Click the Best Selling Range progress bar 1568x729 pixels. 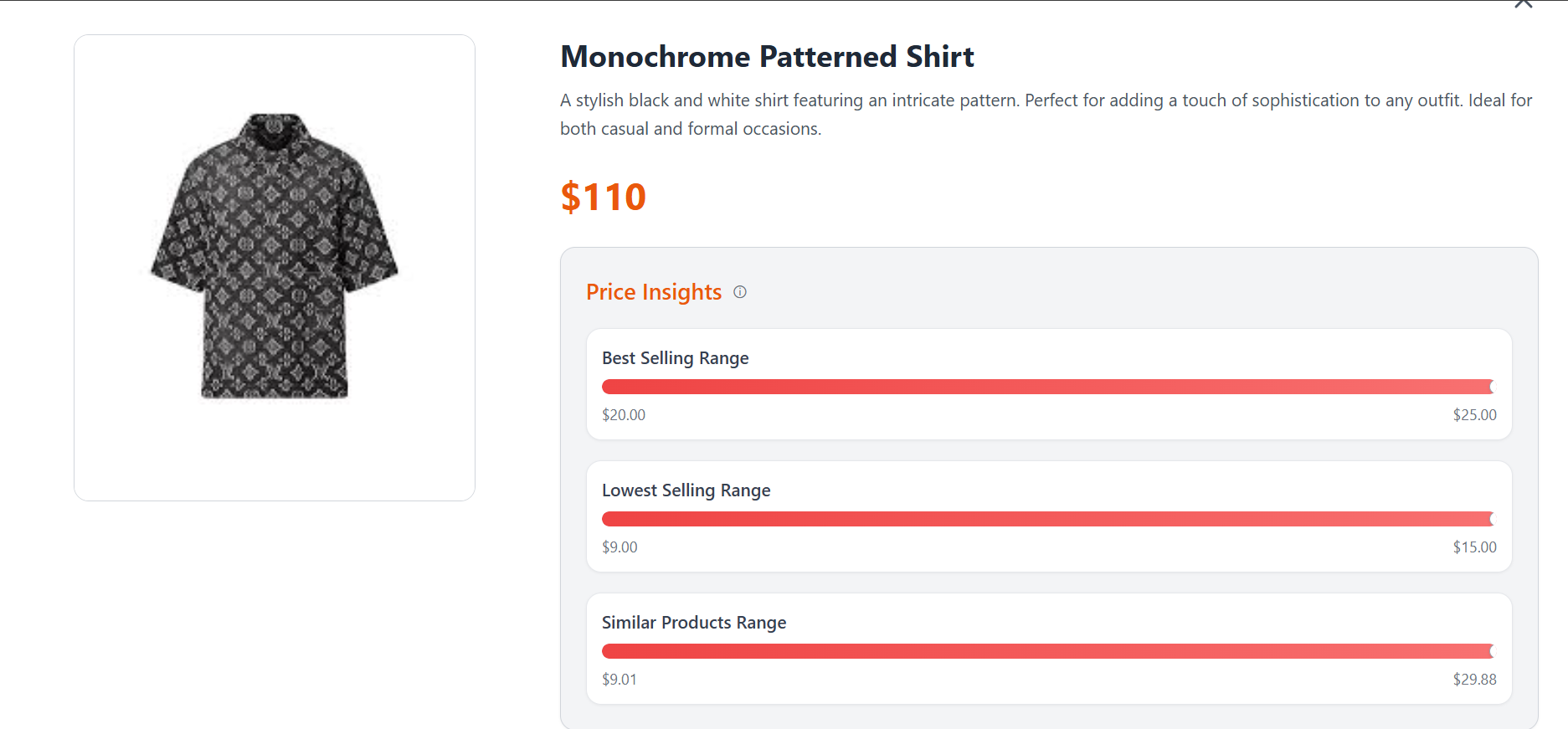click(1048, 387)
